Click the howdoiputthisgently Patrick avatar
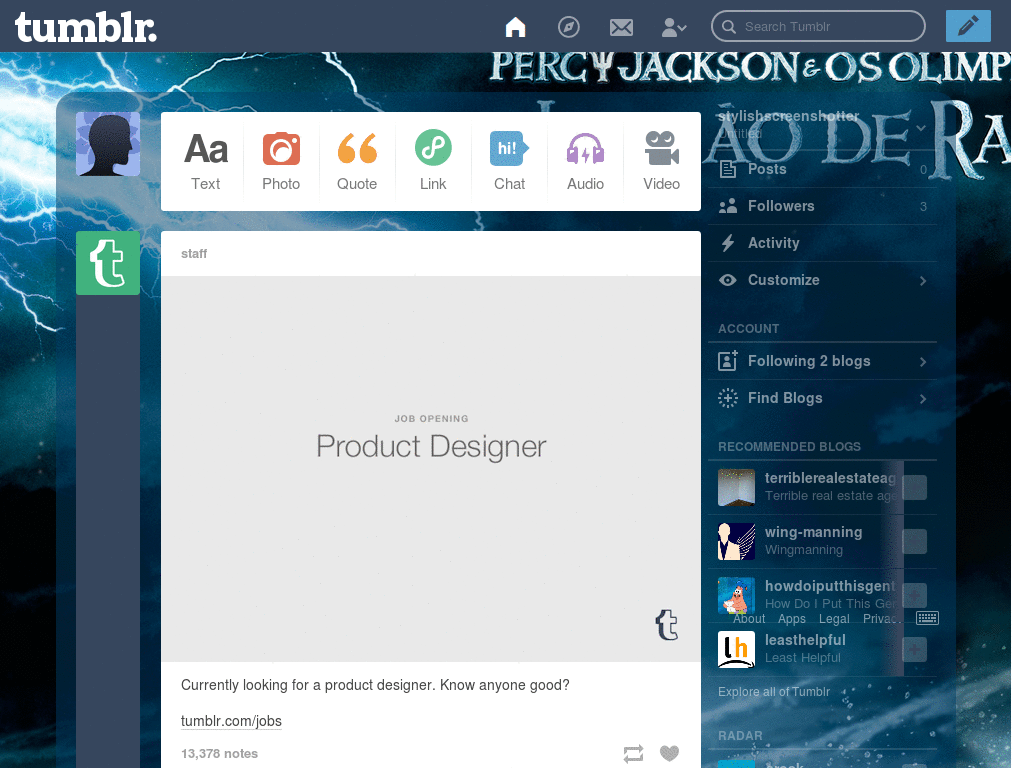Image resolution: width=1024 pixels, height=768 pixels. click(737, 596)
